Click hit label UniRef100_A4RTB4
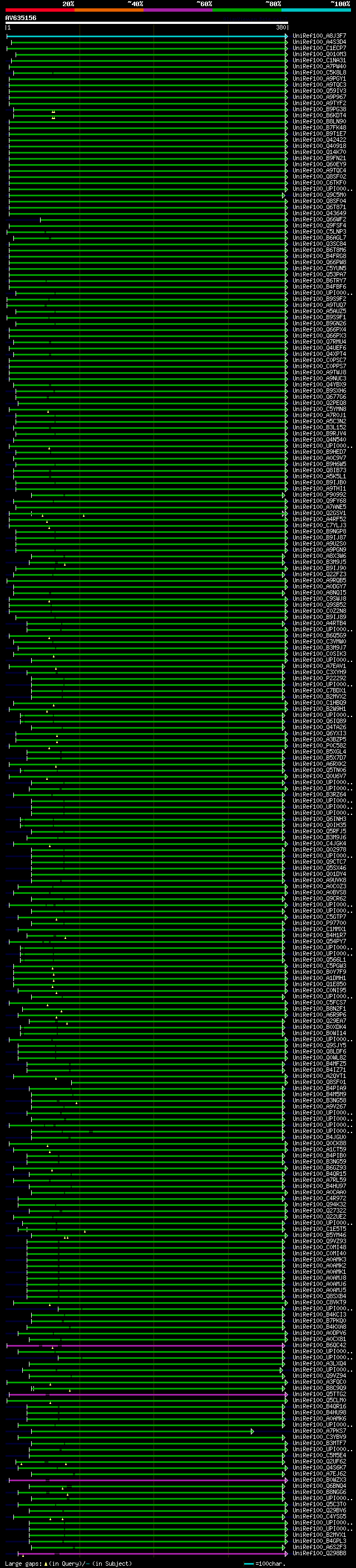This screenshot has width=356, height=1568. point(319,623)
